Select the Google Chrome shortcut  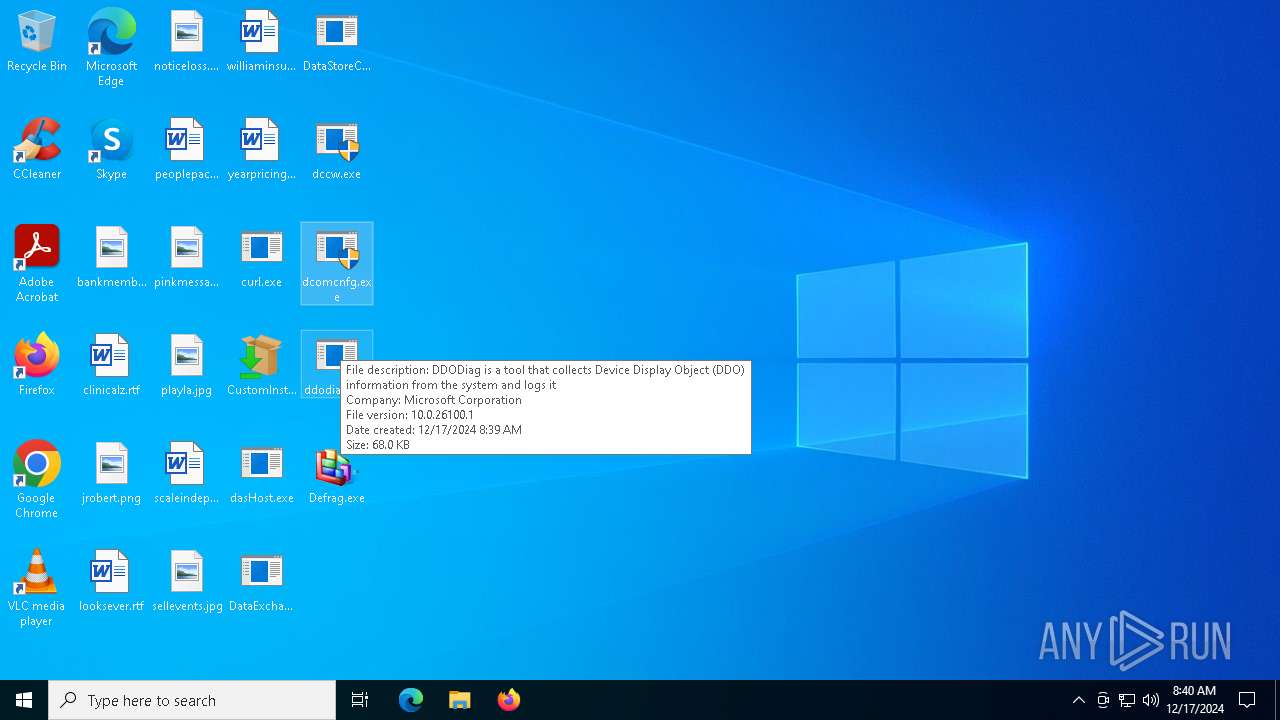(x=37, y=480)
